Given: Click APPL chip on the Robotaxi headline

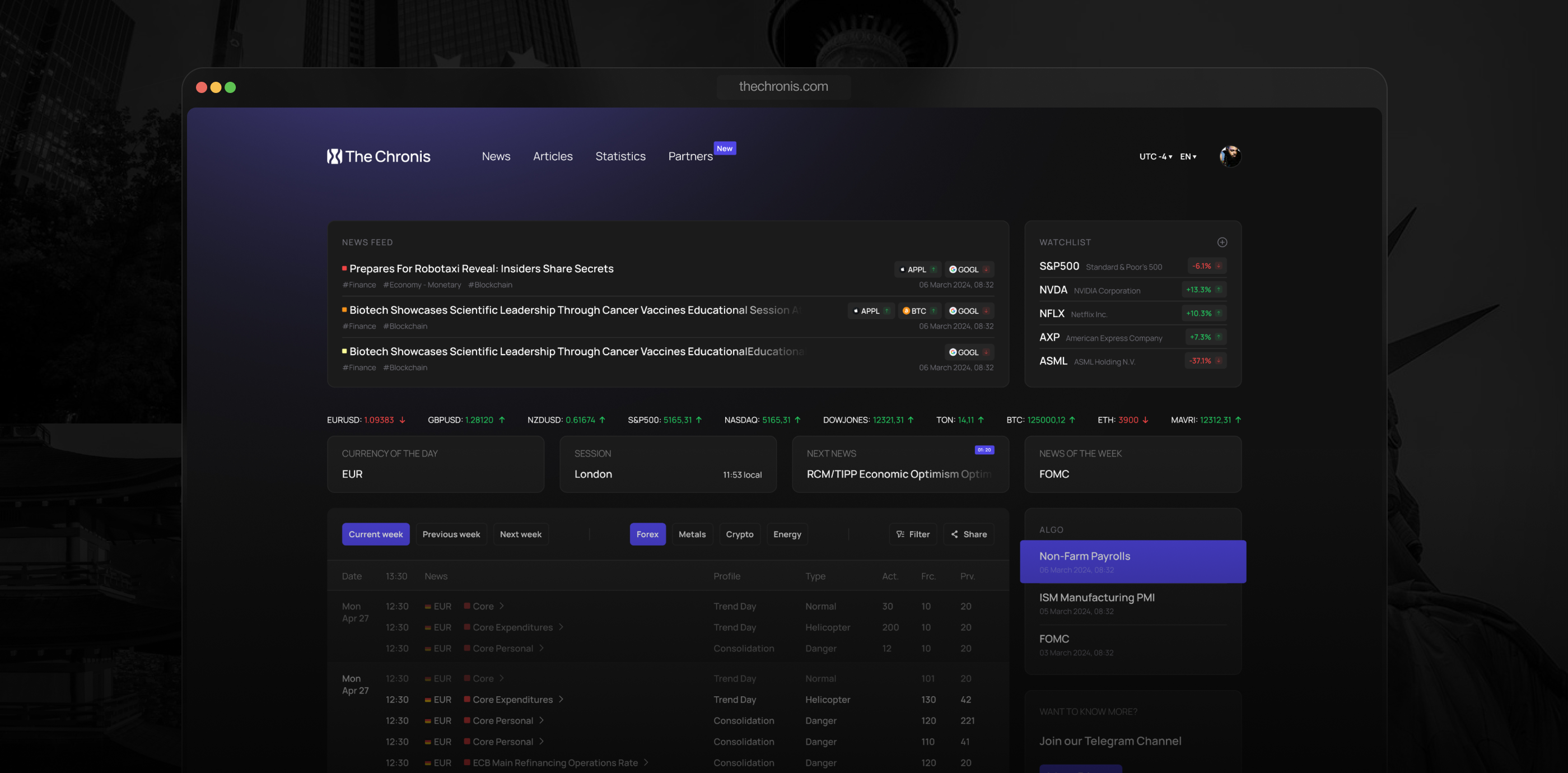Looking at the screenshot, I should [x=917, y=269].
